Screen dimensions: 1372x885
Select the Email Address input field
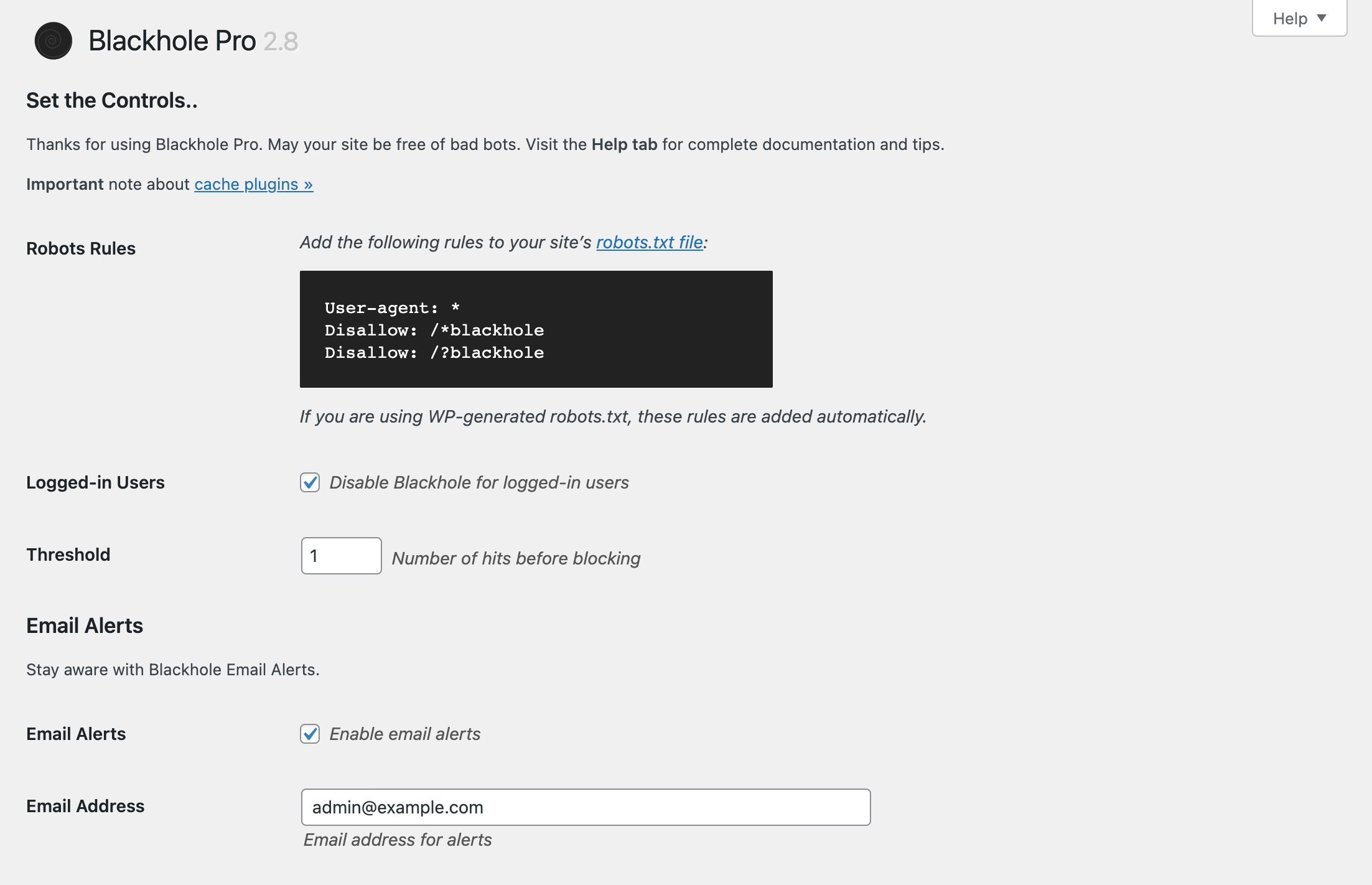pos(585,807)
